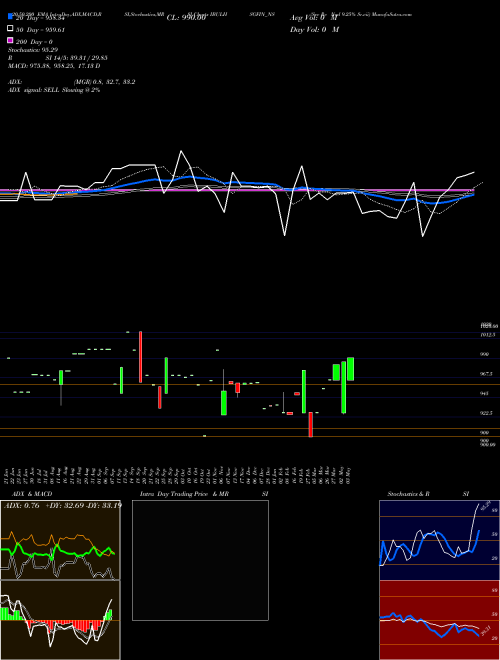Screen dimensions: 500x660
Task: Click the white 50 Day legend swatch
Action: tap(10, 29)
